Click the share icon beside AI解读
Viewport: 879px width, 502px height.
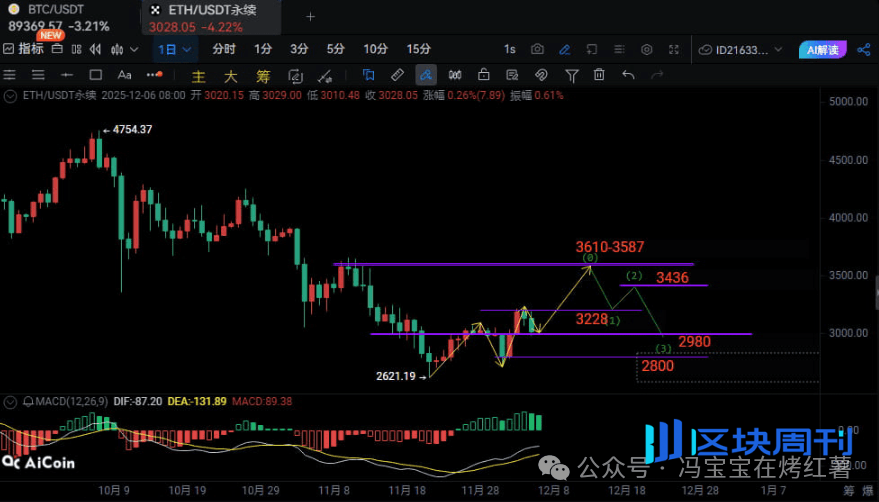tap(864, 49)
